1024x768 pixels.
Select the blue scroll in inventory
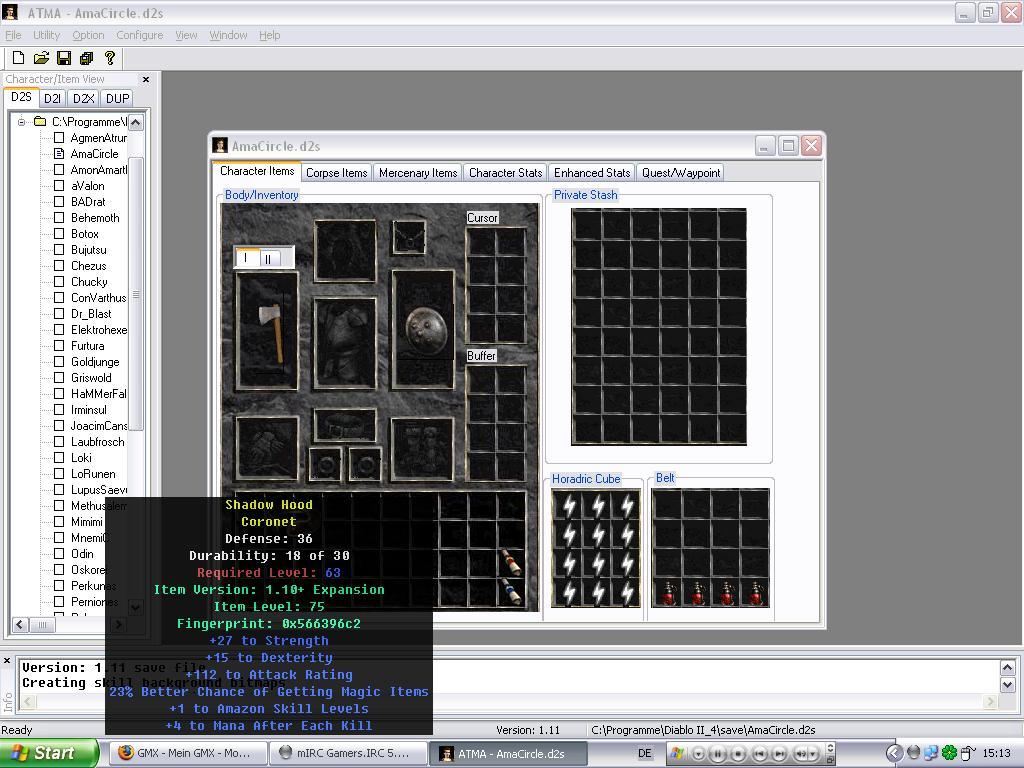(x=511, y=591)
